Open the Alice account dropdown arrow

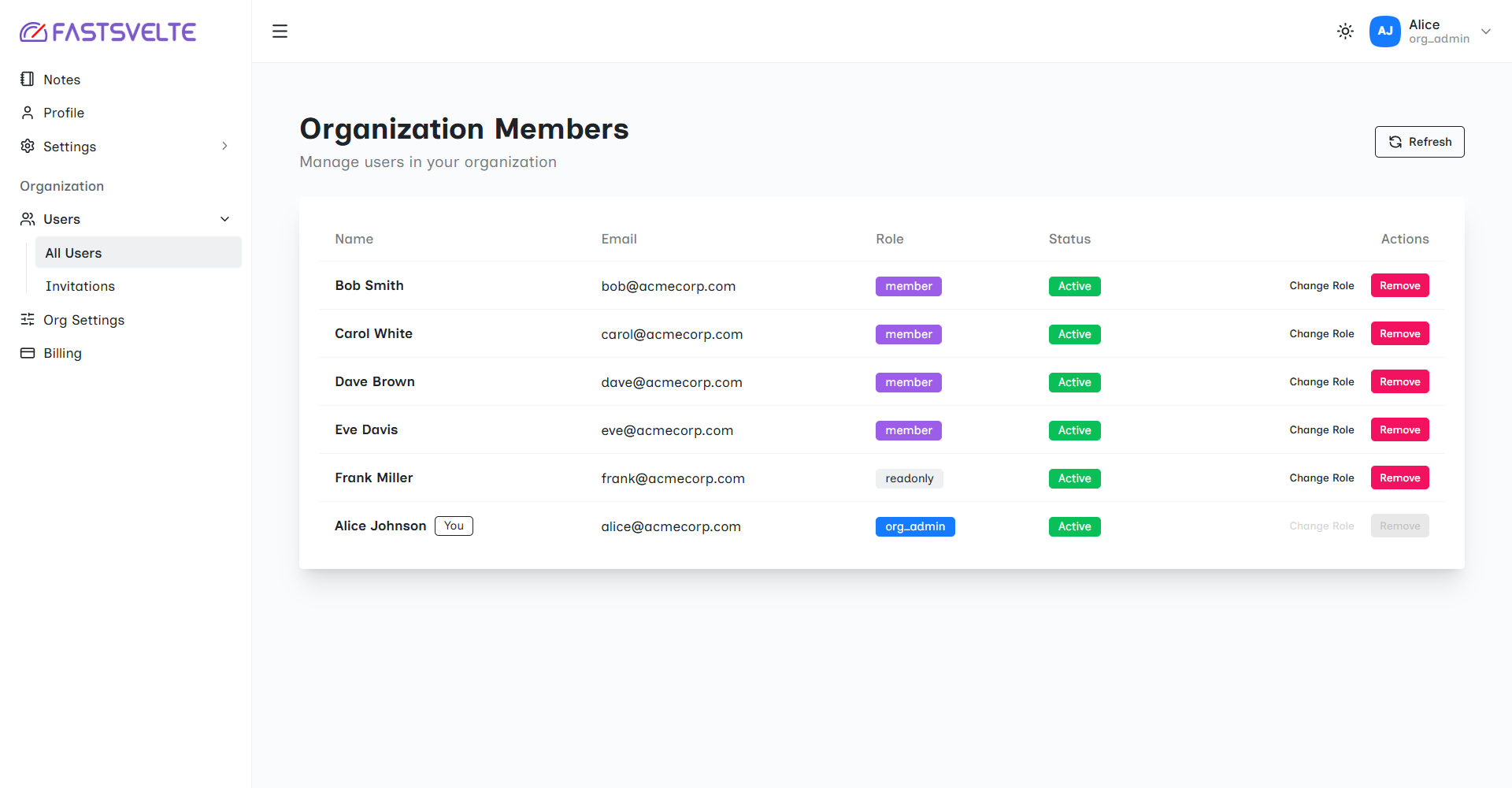[1486, 32]
